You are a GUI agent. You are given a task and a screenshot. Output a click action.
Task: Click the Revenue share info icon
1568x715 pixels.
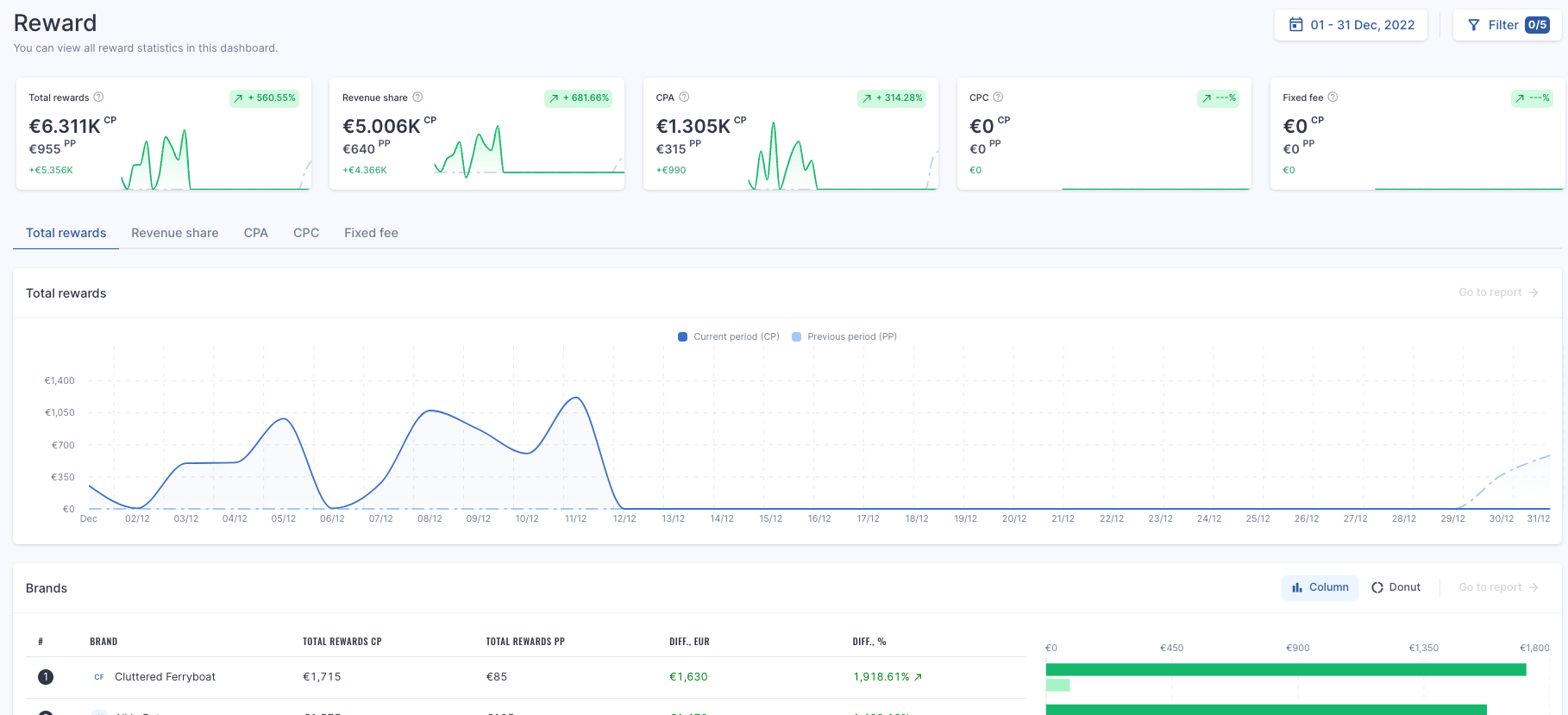click(x=417, y=97)
